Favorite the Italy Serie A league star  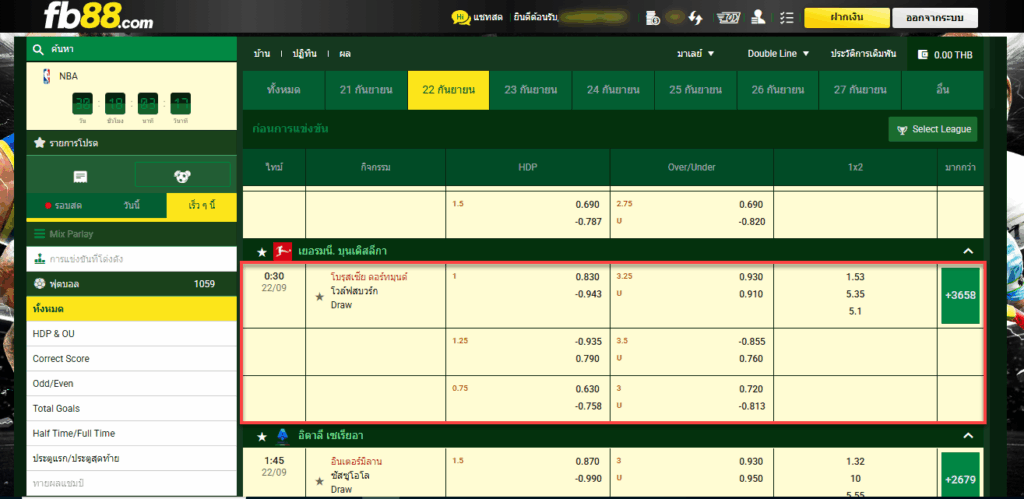[x=262, y=436]
